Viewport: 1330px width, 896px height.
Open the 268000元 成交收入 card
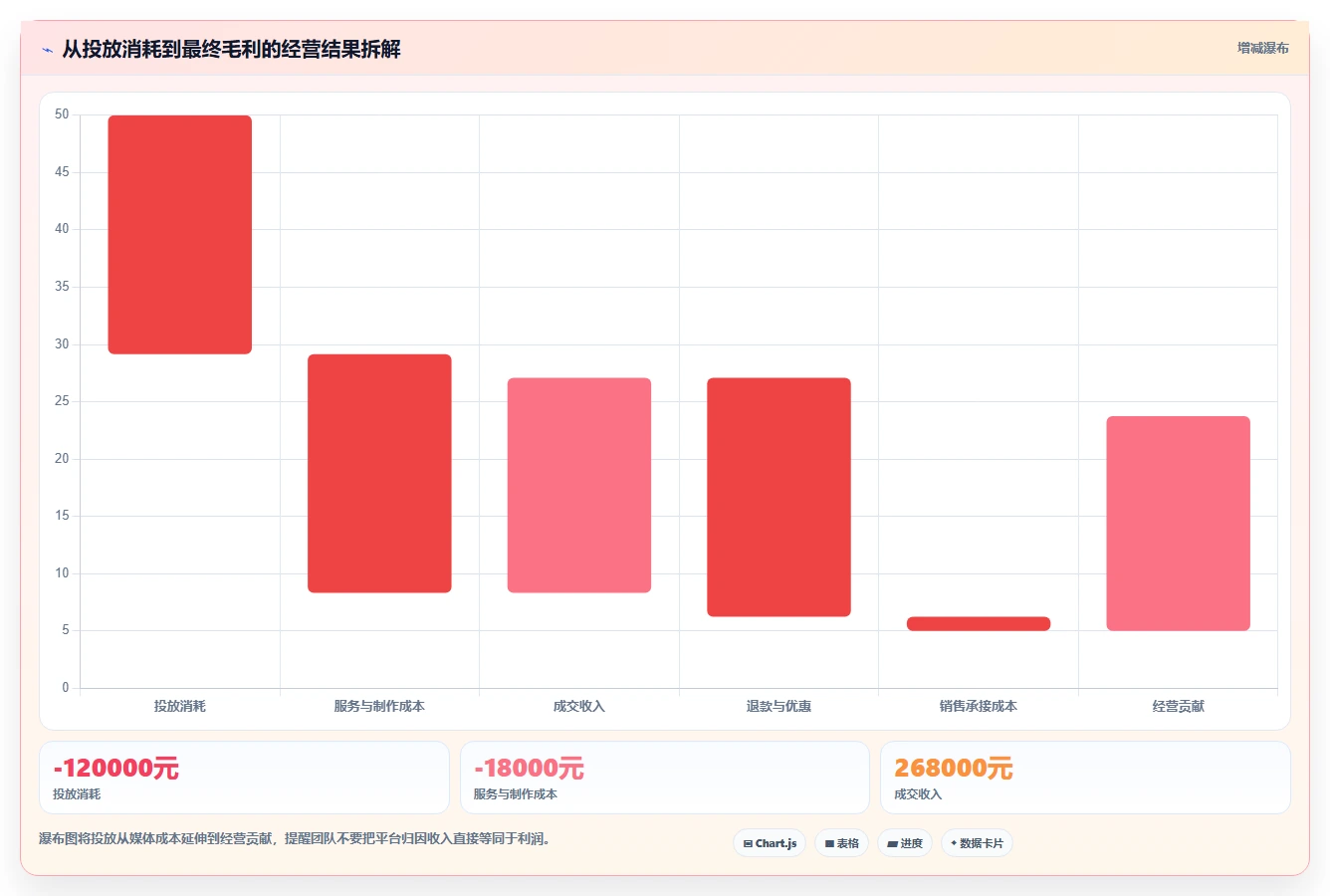pyautogui.click(x=1085, y=778)
